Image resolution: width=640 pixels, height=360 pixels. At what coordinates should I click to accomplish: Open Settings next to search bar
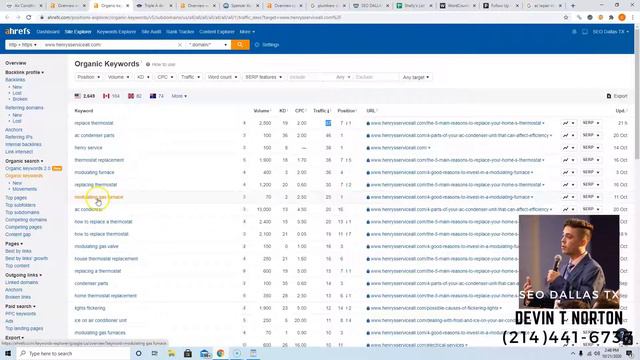pos(267,44)
